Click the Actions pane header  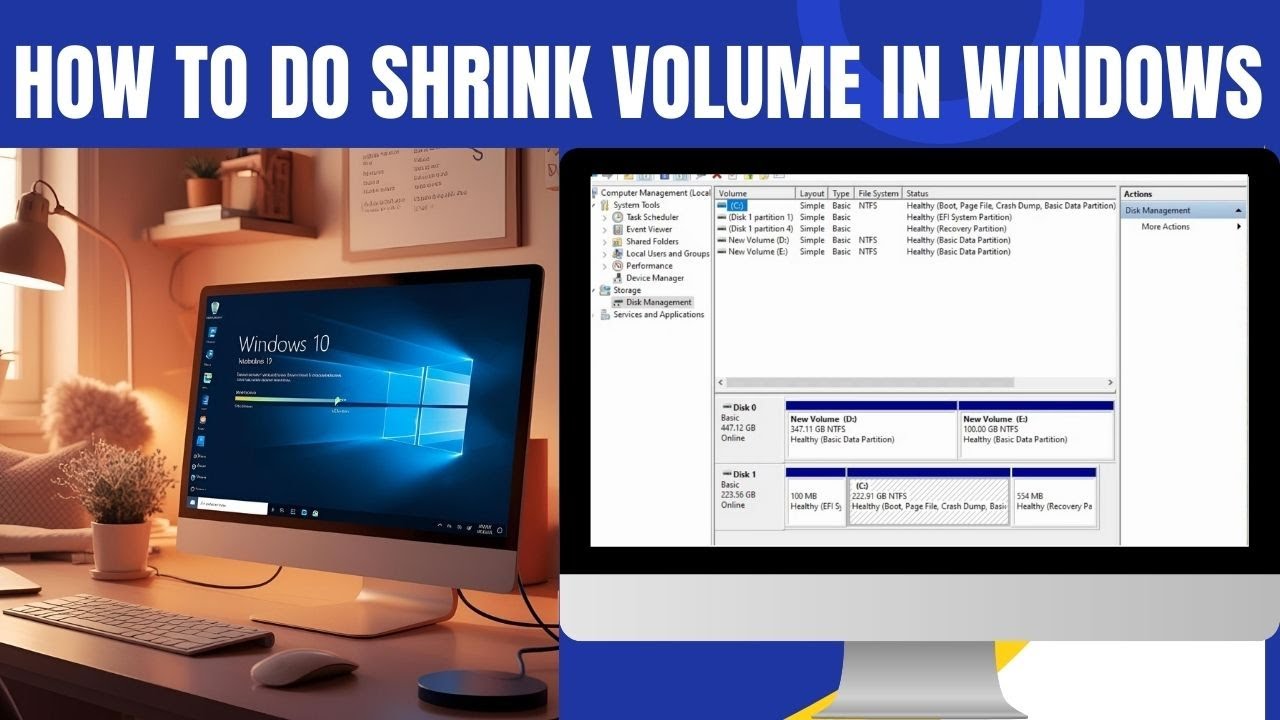pyautogui.click(x=1183, y=194)
